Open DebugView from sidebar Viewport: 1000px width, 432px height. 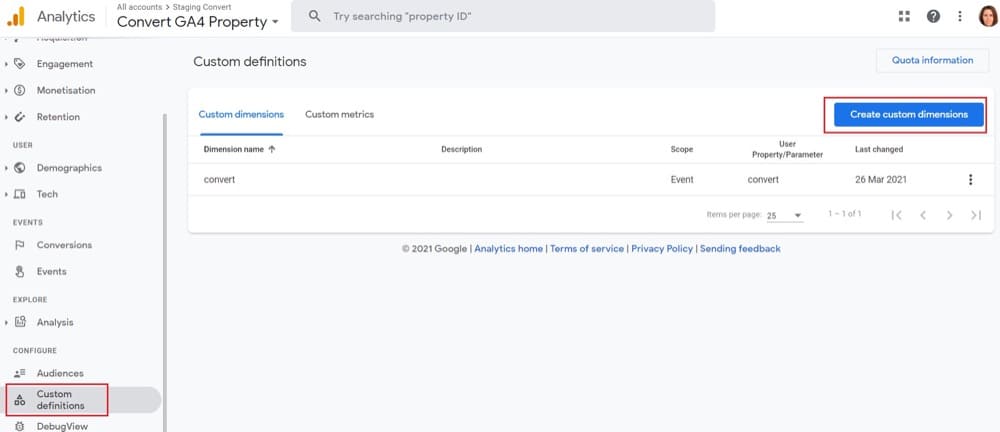tap(62, 426)
